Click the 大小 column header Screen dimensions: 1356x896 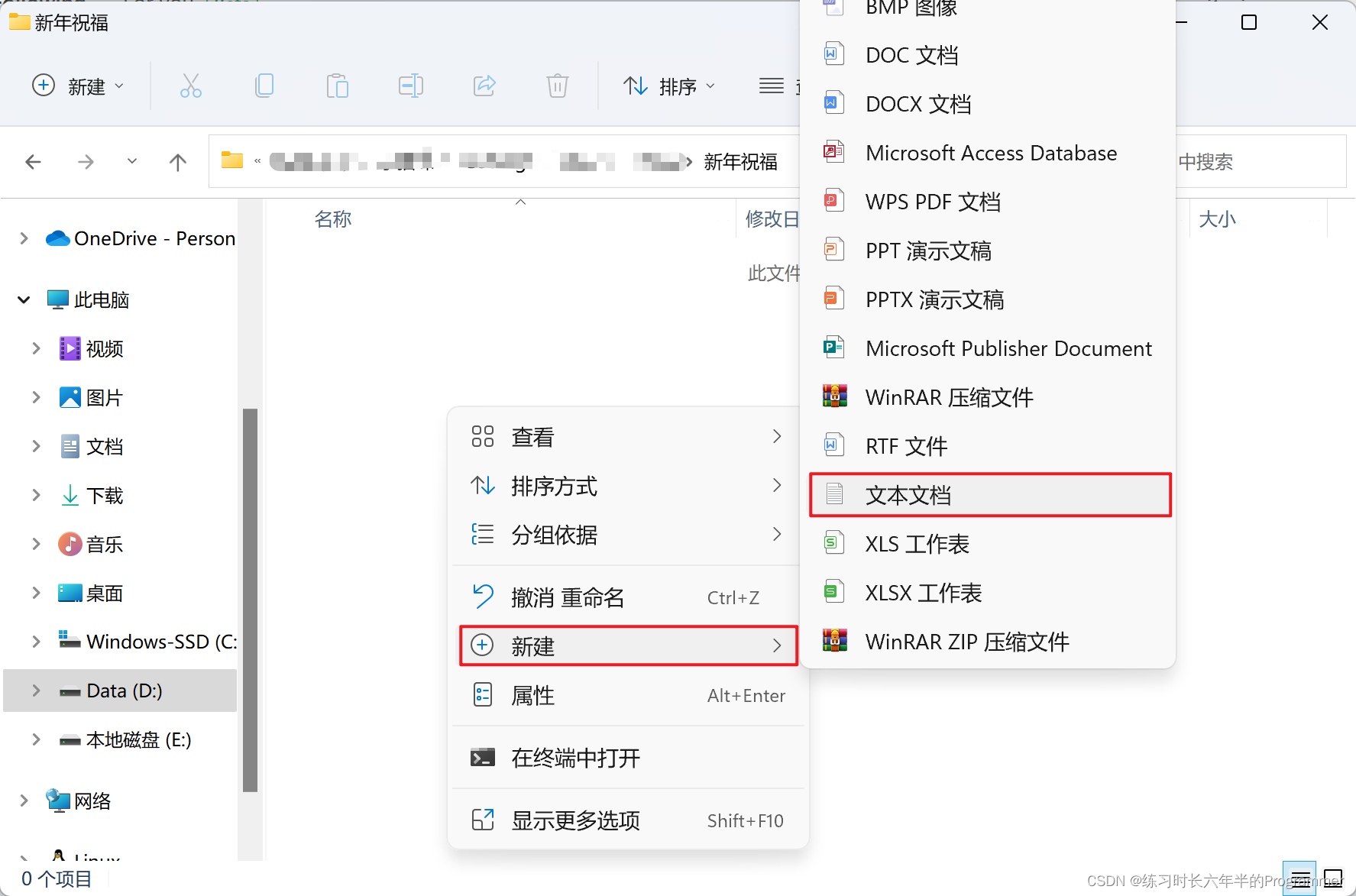click(x=1217, y=219)
